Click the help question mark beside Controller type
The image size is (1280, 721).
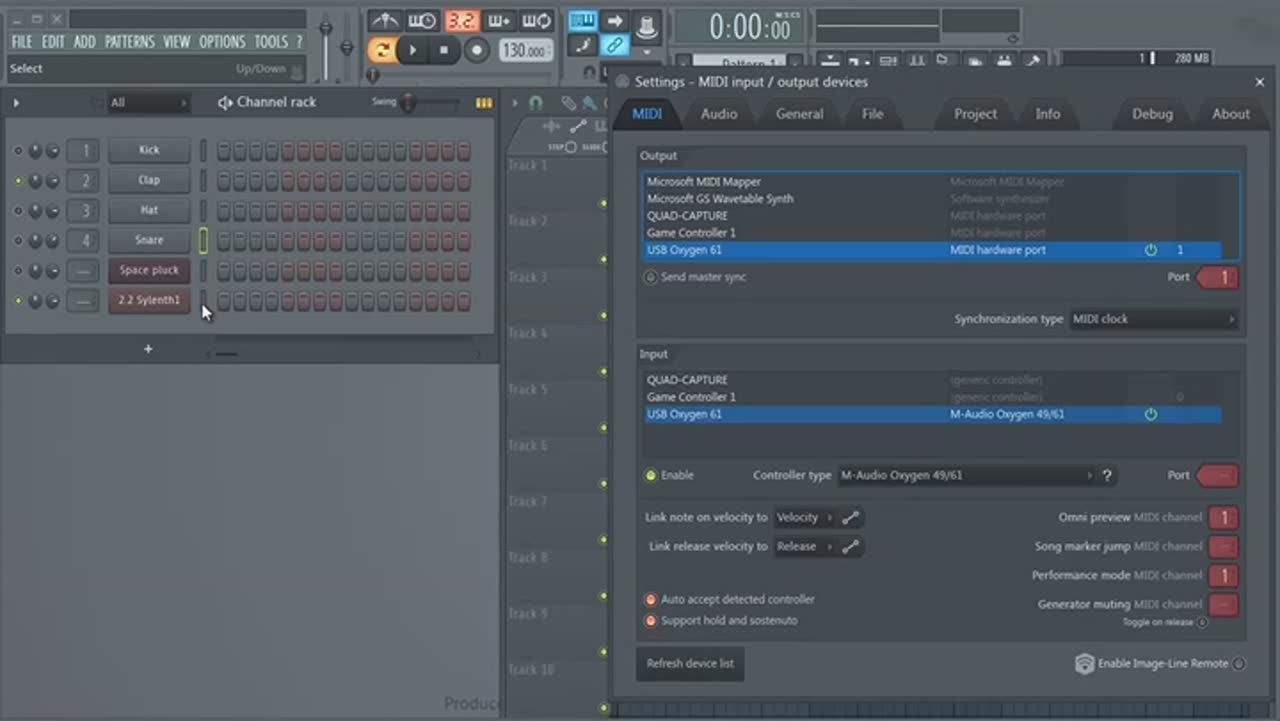pyautogui.click(x=1107, y=476)
